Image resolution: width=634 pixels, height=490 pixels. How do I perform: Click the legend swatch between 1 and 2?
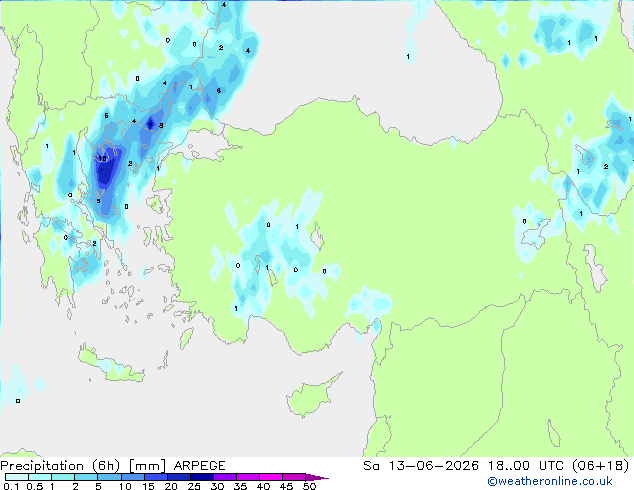63,477
